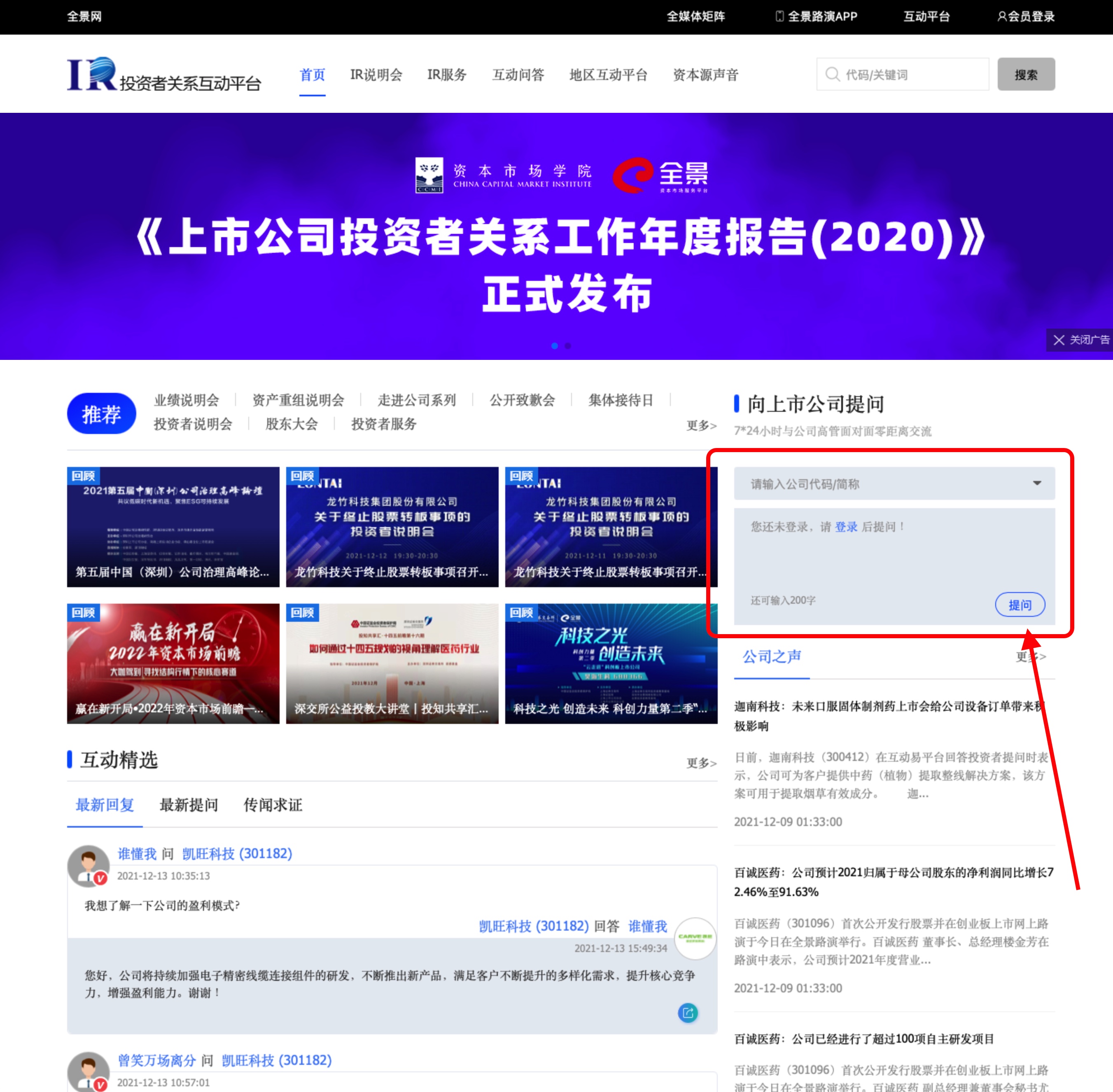Click the 提问 submit button
This screenshot has width=1113, height=1092.
[1020, 604]
